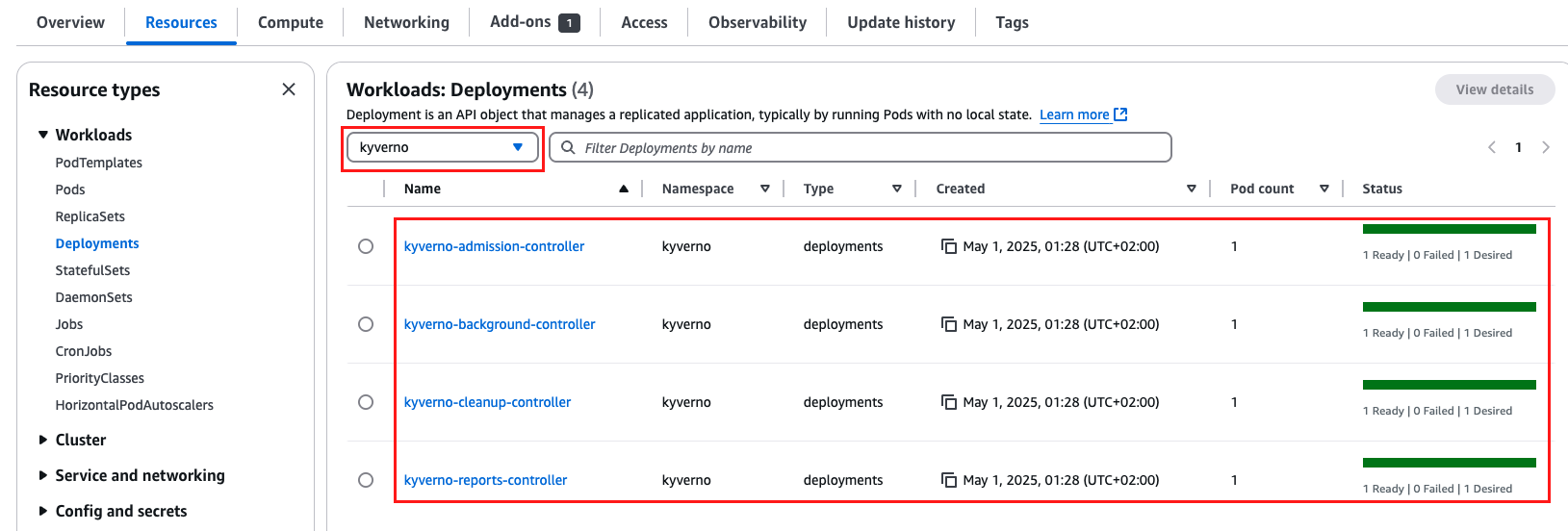Collapse the Workloads tree section
The width and height of the screenshot is (1568, 531).
click(x=42, y=135)
